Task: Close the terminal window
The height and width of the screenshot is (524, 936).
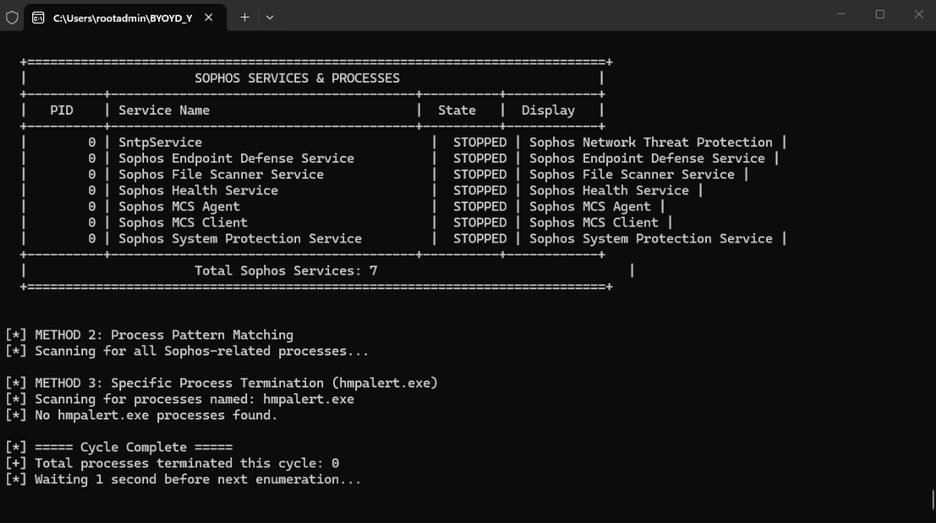Action: 919,14
